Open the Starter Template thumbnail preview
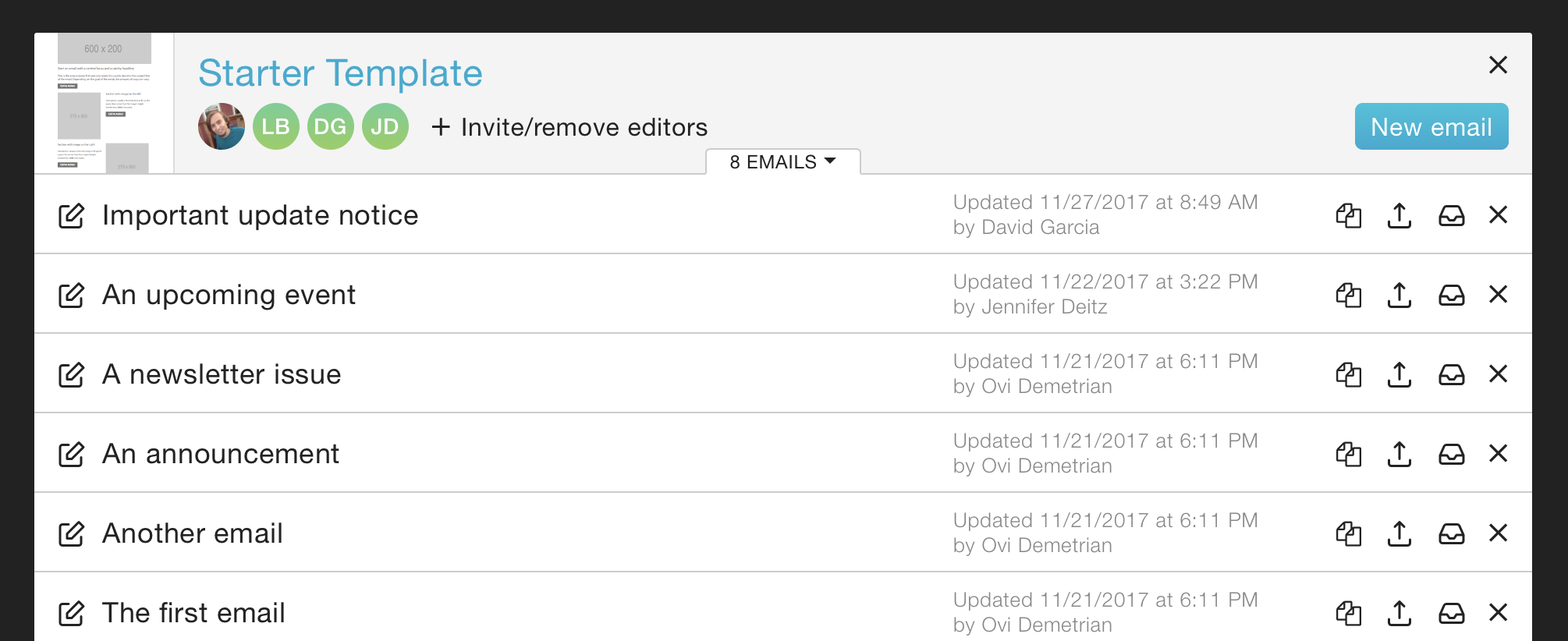The width and height of the screenshot is (1568, 641). pos(104,103)
